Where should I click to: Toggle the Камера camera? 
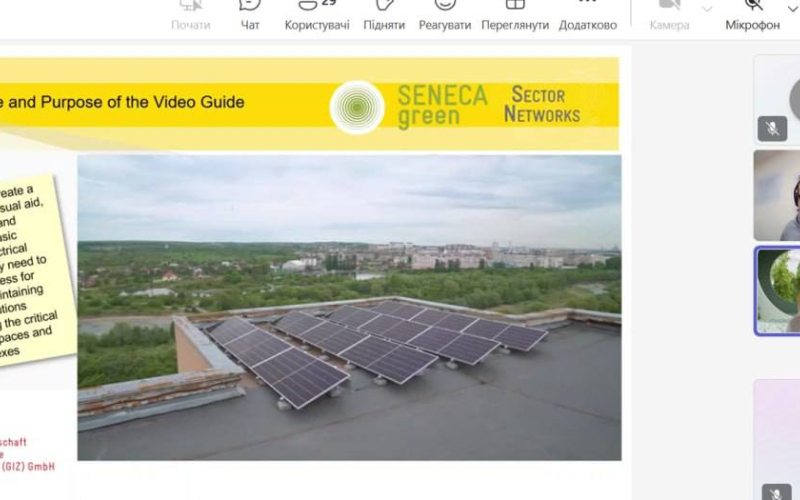pyautogui.click(x=669, y=15)
